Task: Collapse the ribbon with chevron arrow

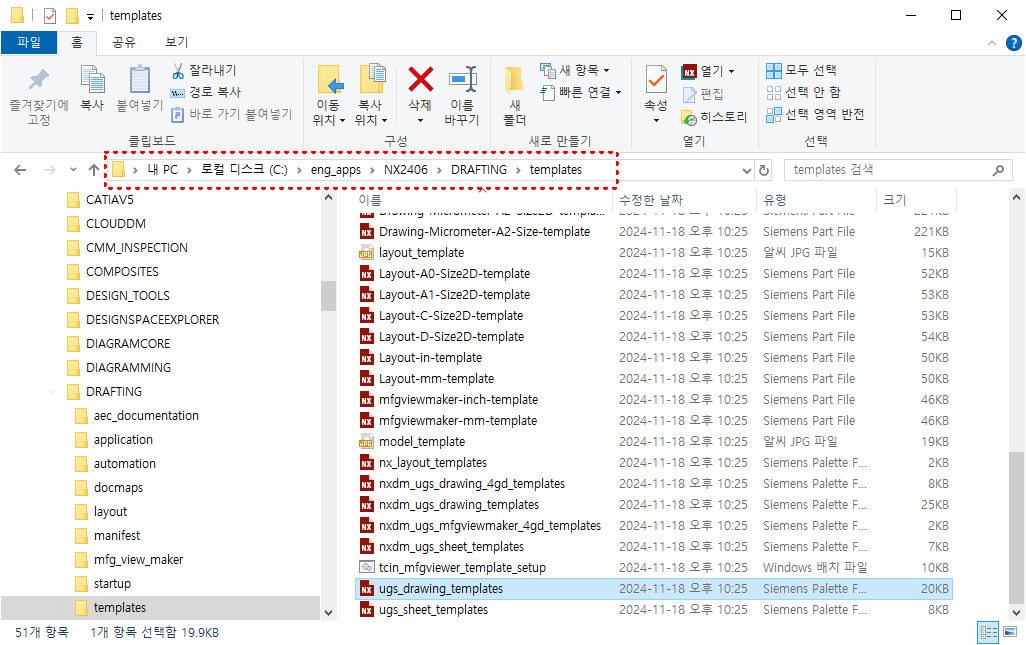Action: pyautogui.click(x=992, y=43)
